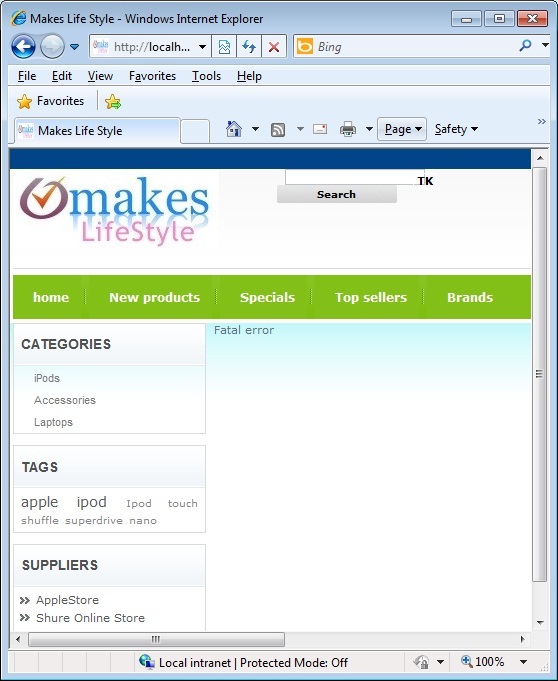Stop loading with the red X icon
The image size is (558, 681).
[x=274, y=46]
